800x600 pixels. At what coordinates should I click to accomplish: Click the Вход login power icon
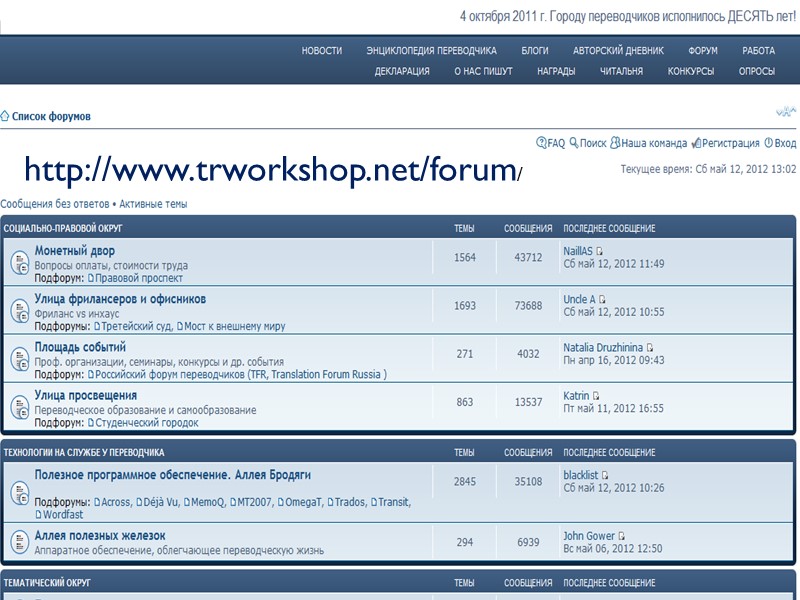click(768, 143)
